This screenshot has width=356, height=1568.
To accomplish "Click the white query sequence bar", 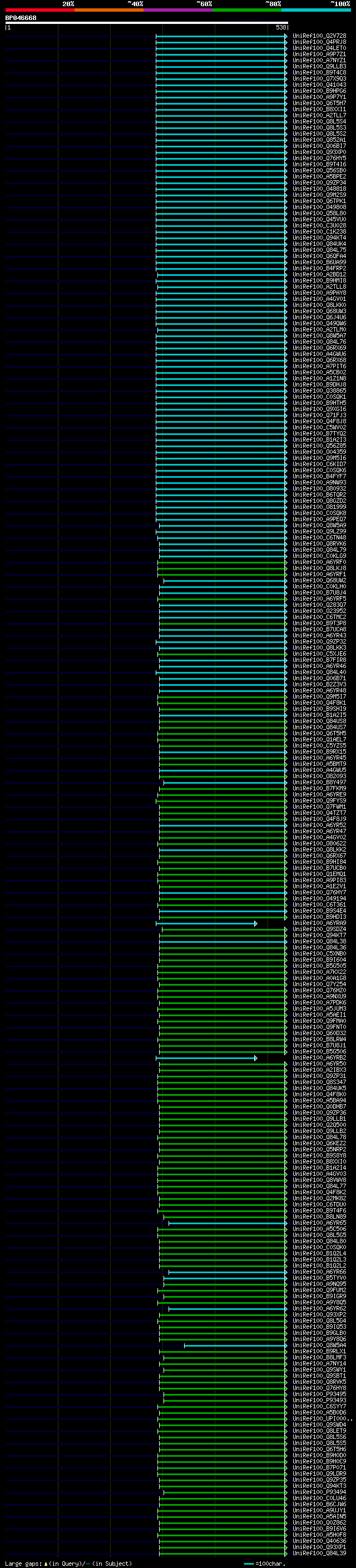I will [x=147, y=22].
